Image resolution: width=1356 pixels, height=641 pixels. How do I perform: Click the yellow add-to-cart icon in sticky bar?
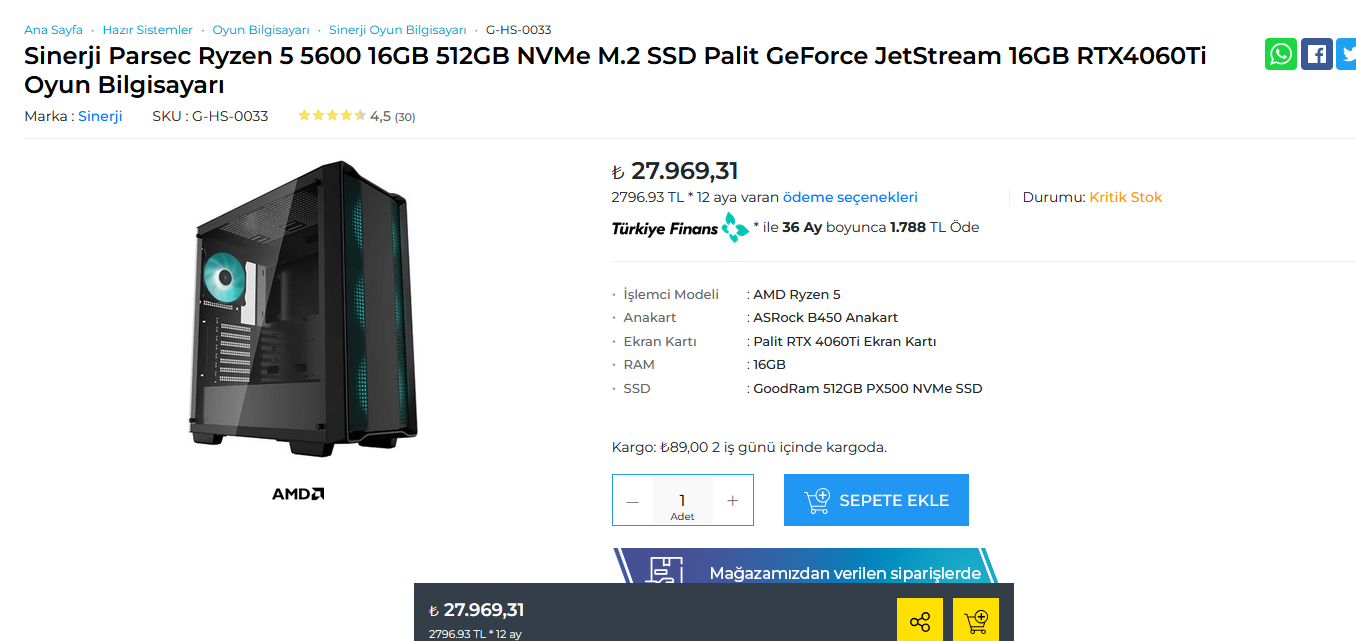click(x=976, y=621)
